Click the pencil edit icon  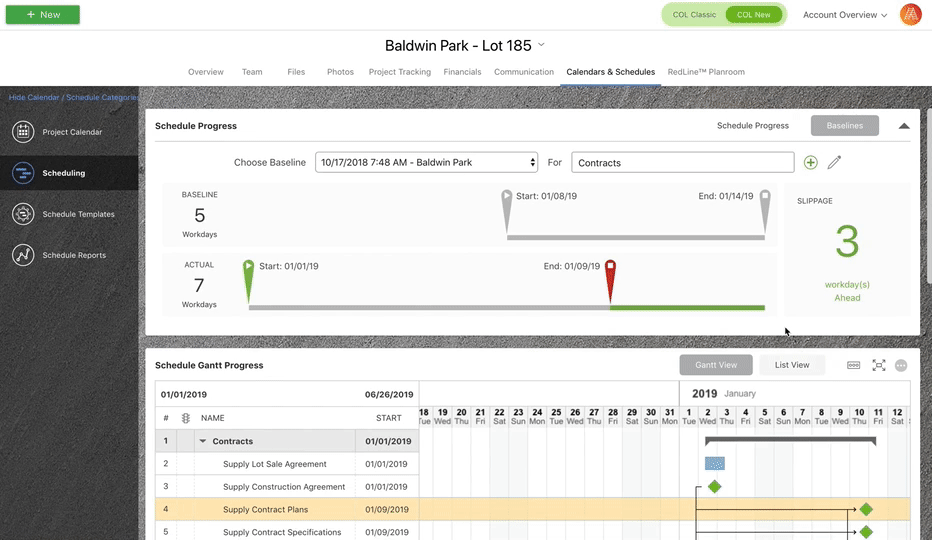coord(834,162)
